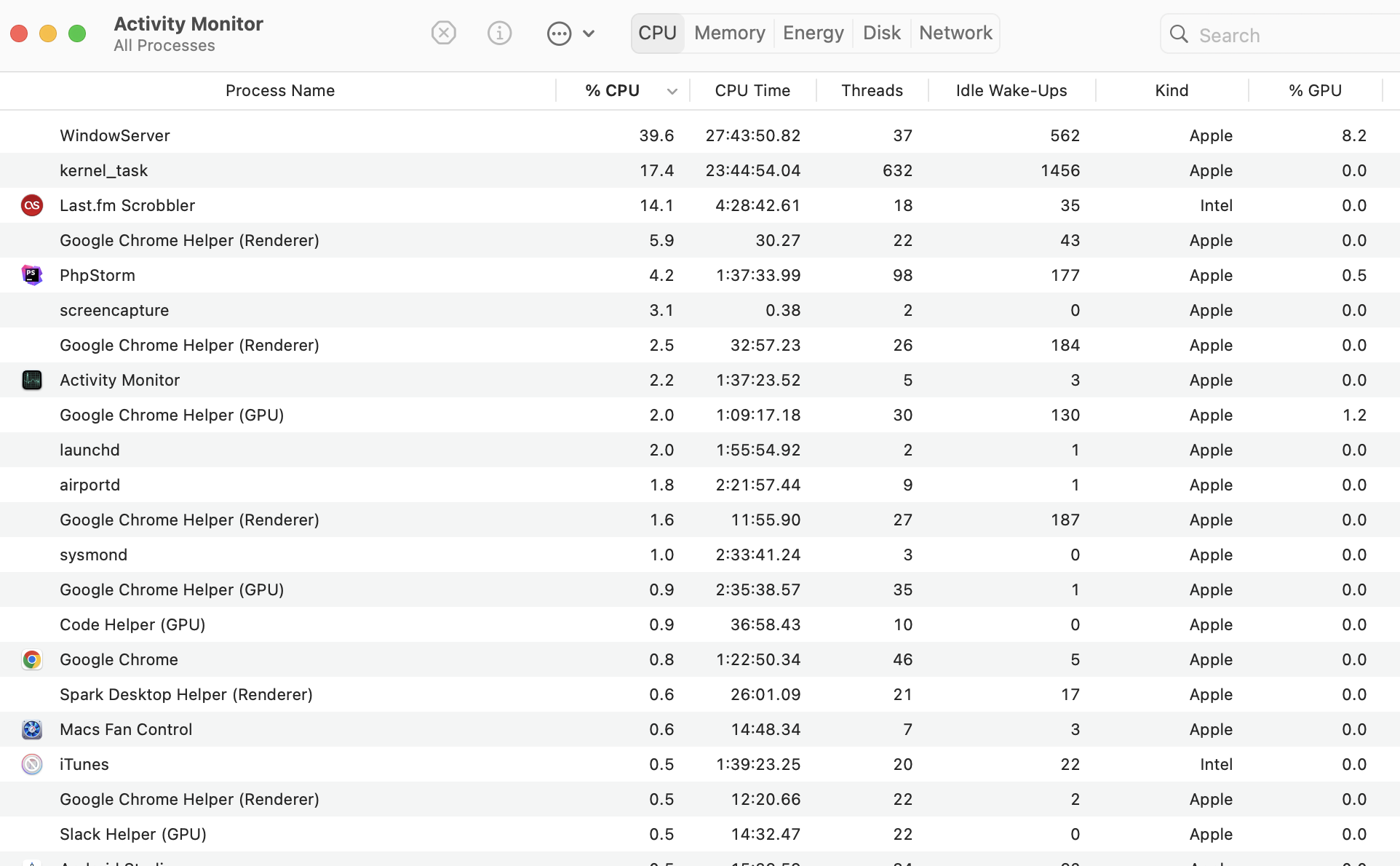Select Chrome Helper (Renderer) with 12:20.66 time
The width and height of the screenshot is (1400, 866).
click(189, 799)
